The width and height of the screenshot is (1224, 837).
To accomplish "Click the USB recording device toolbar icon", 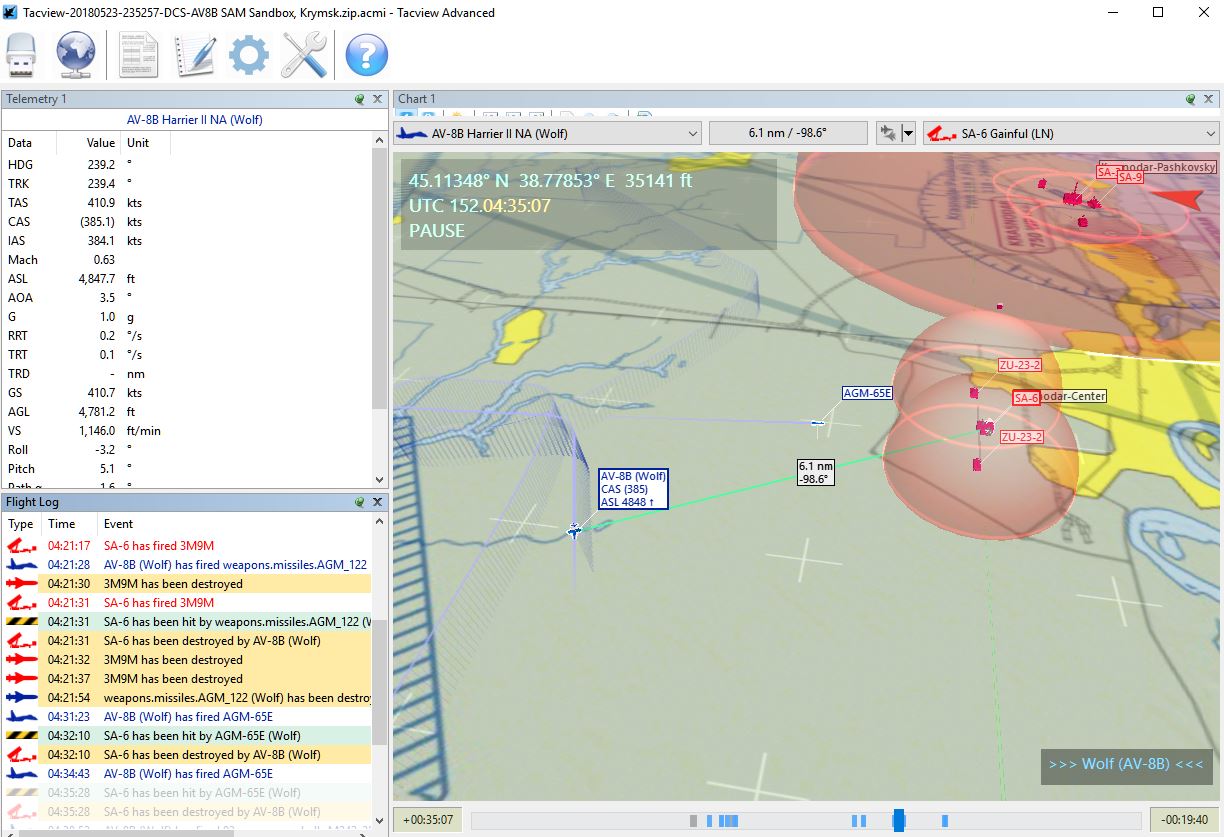I will [x=22, y=54].
